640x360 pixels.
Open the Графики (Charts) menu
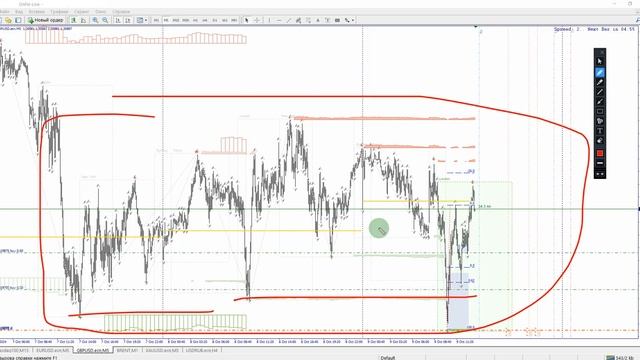(x=59, y=12)
